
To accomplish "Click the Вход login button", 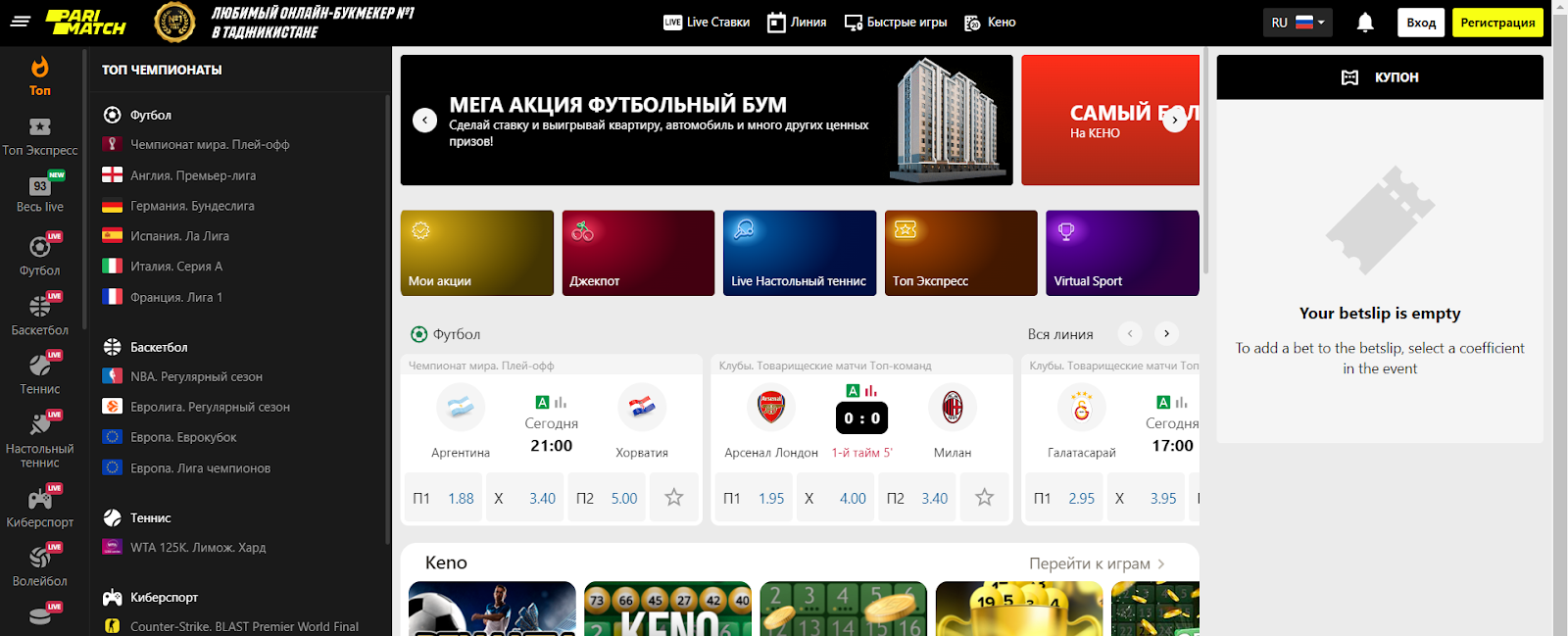I will (x=1421, y=23).
